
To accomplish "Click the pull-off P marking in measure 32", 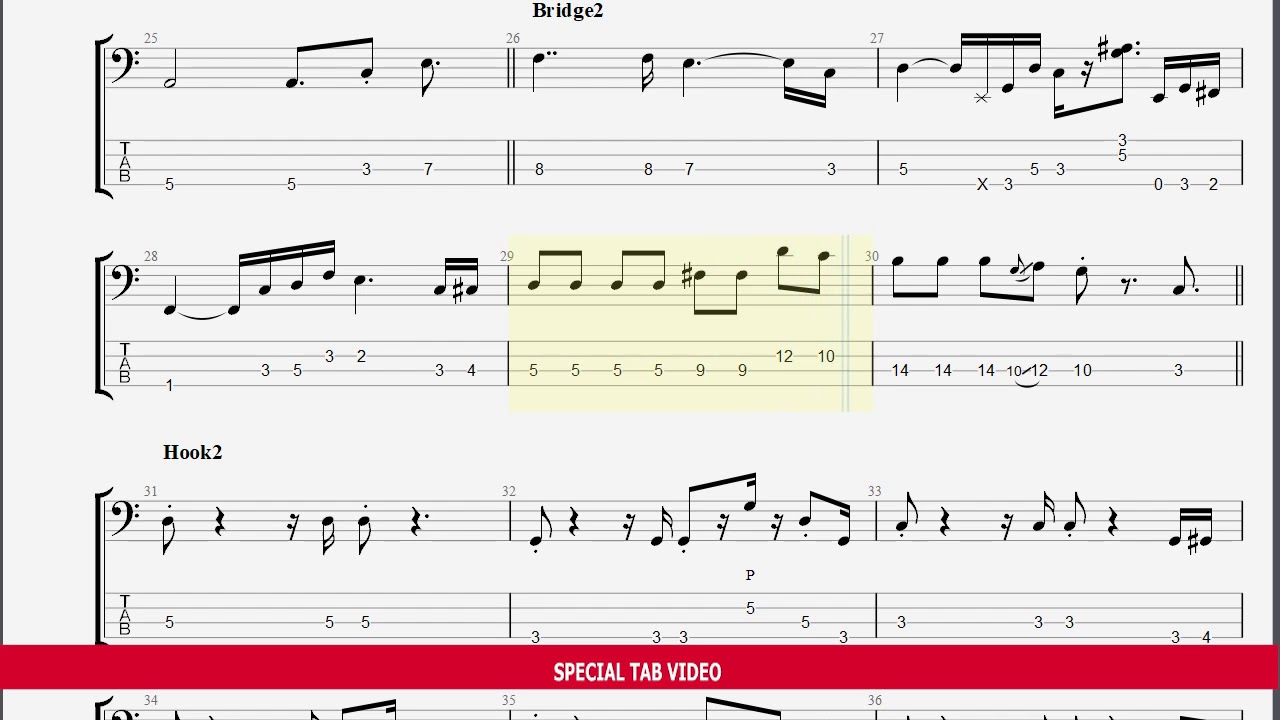I will pyautogui.click(x=750, y=575).
